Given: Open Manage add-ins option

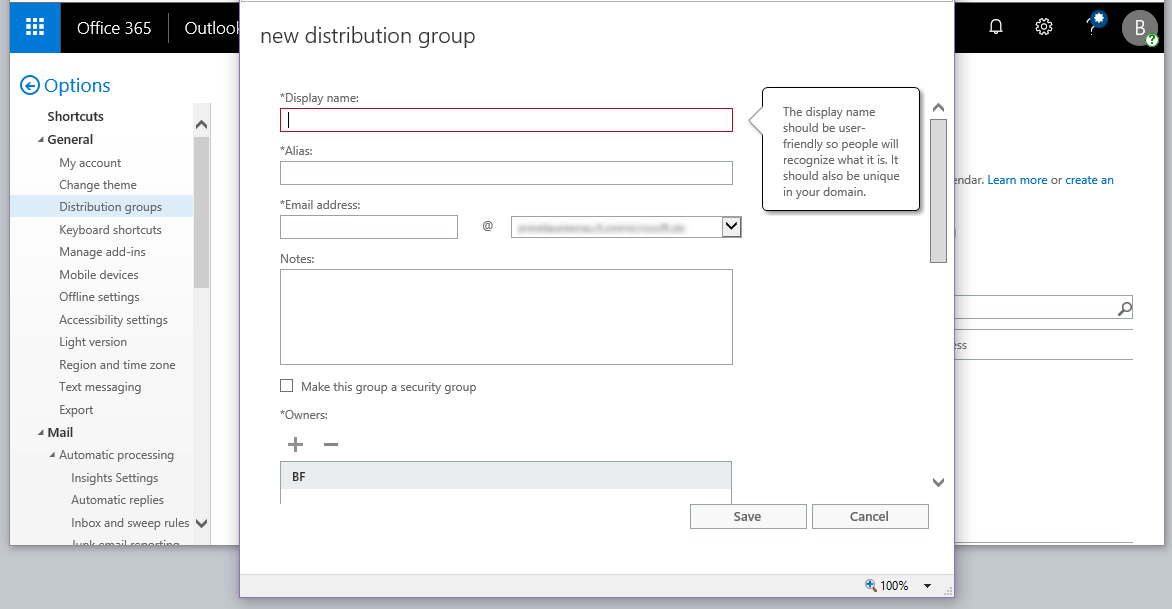Looking at the screenshot, I should coord(102,252).
